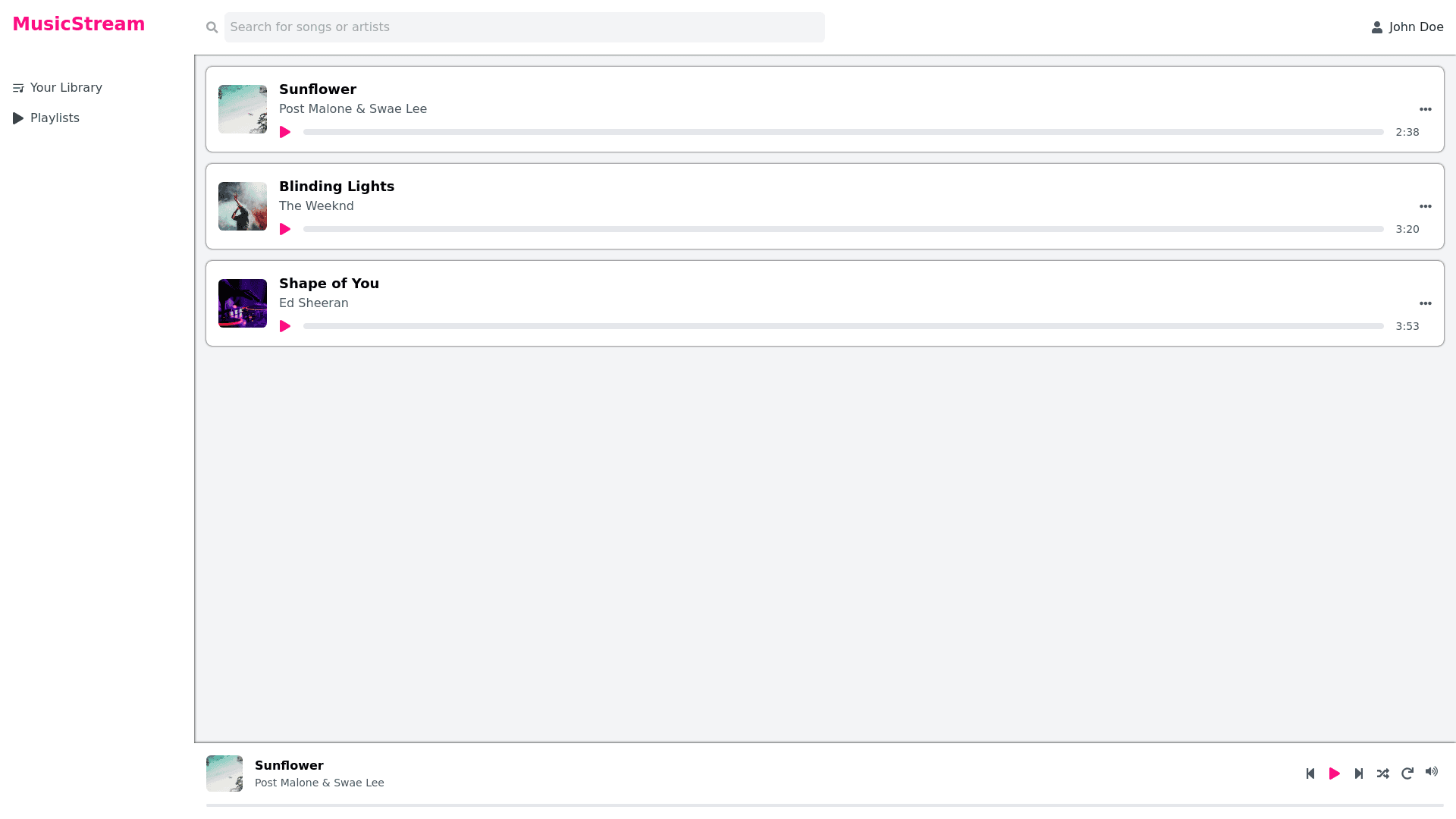Toggle repeat in the player bar
The height and width of the screenshot is (819, 1456).
(1407, 773)
